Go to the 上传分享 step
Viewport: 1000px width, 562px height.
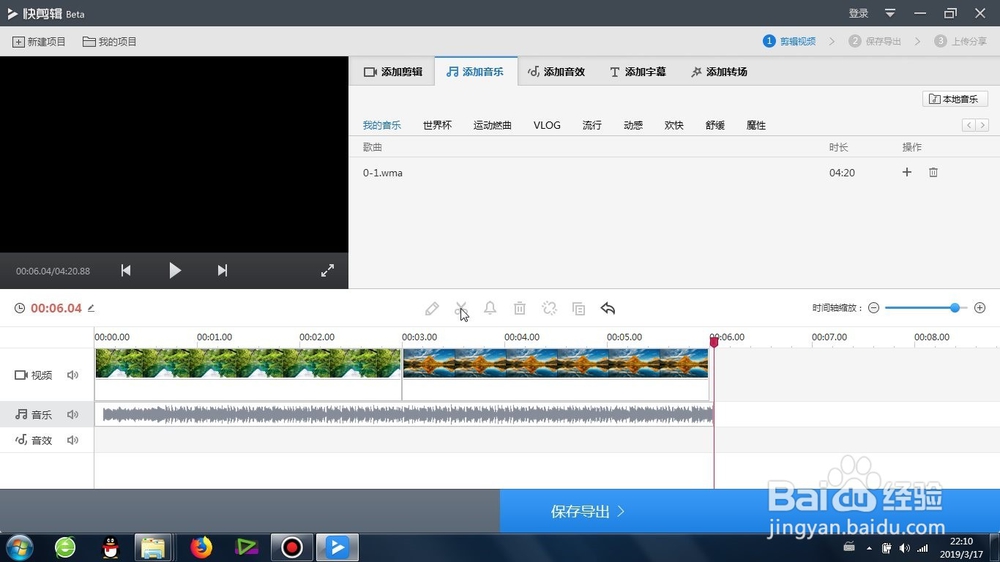click(x=960, y=41)
